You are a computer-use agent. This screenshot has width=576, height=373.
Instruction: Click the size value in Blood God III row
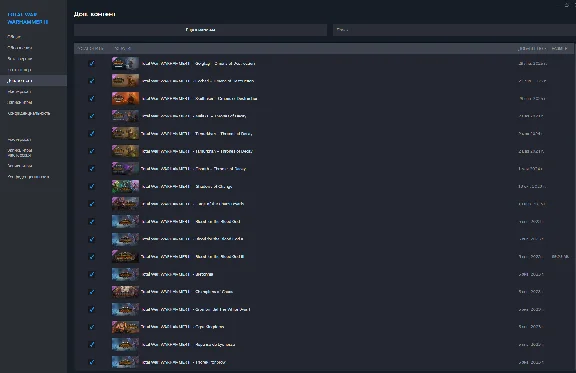point(560,257)
